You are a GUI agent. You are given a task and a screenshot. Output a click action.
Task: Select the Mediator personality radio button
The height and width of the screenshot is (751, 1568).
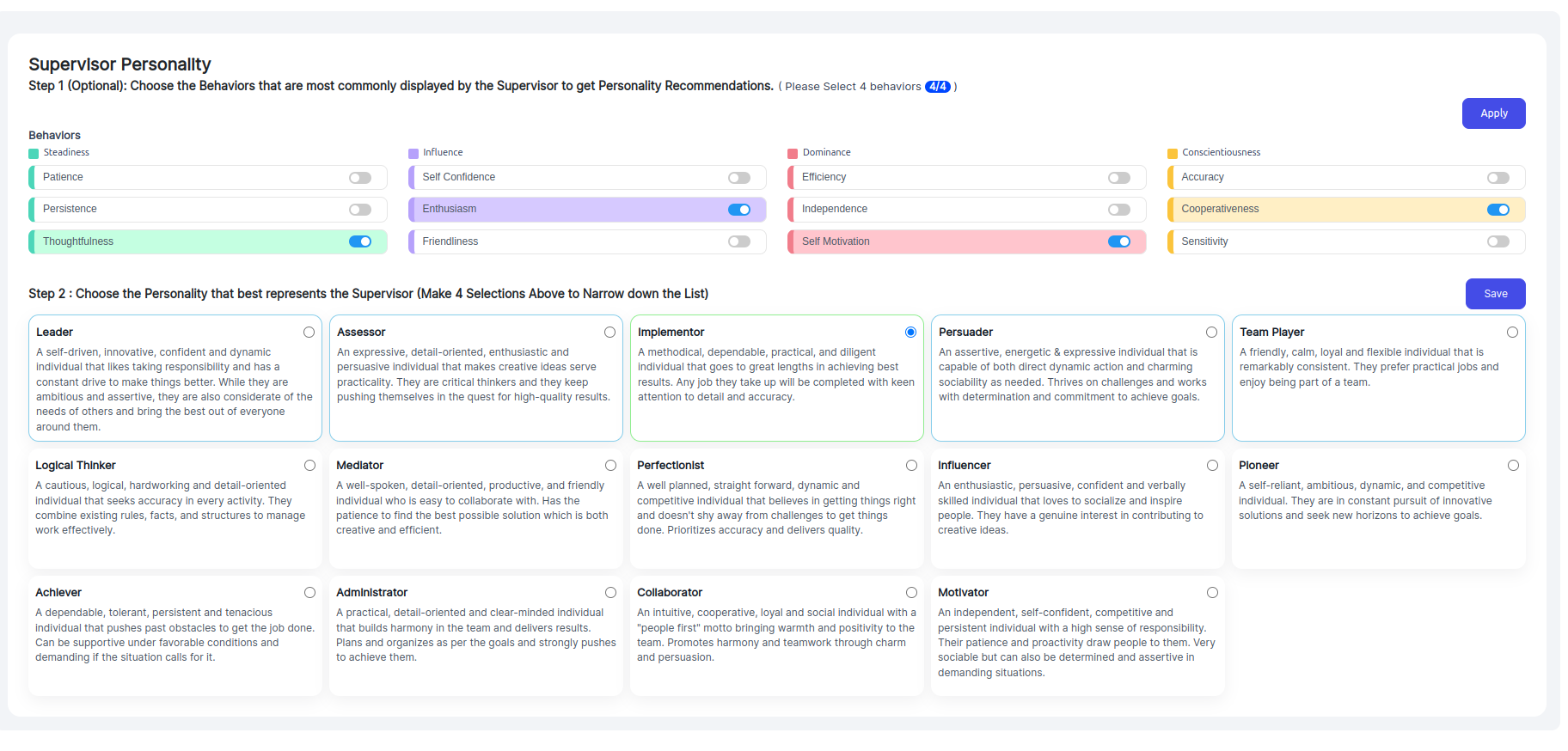(610, 466)
